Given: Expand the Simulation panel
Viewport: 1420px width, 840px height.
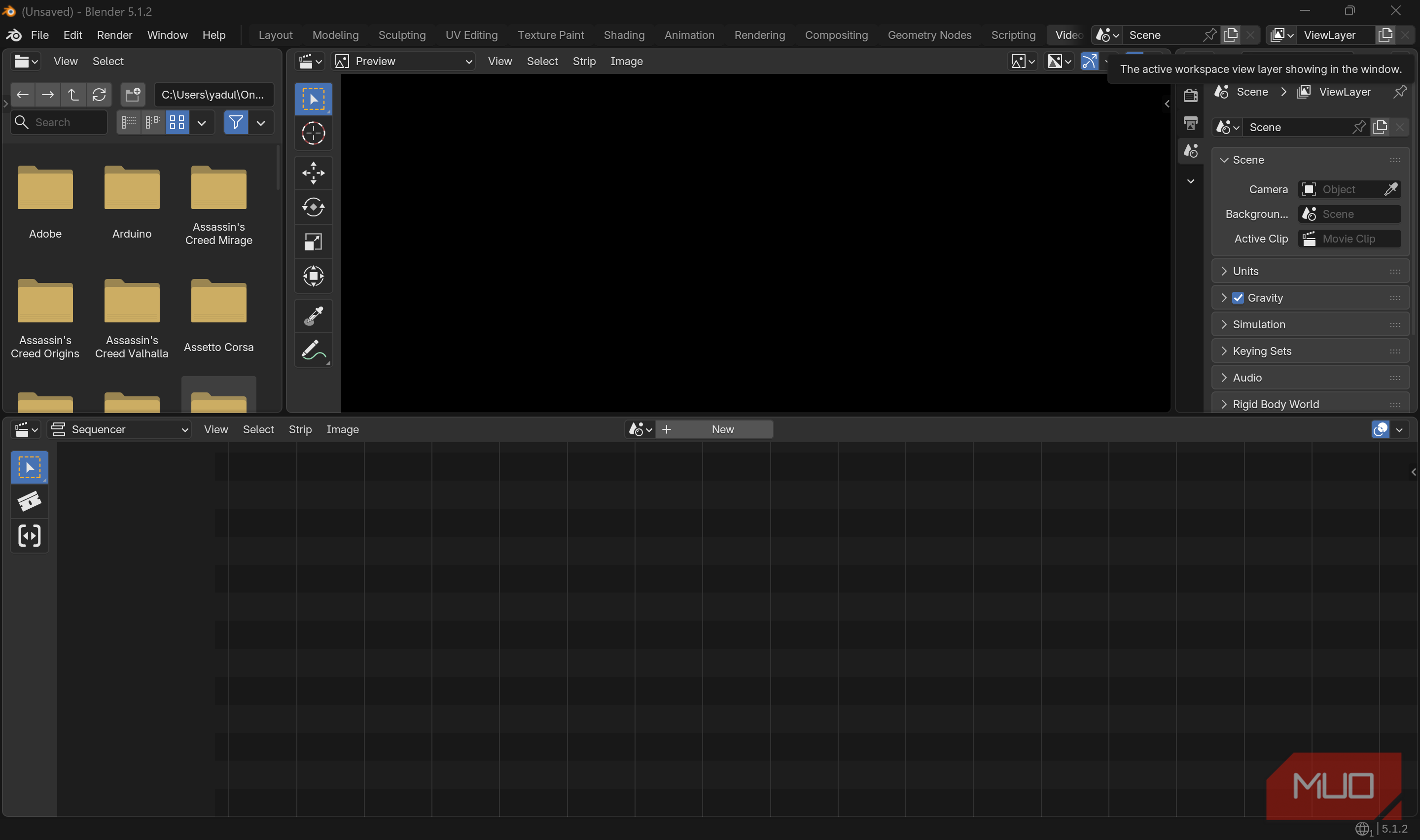Looking at the screenshot, I should (x=1310, y=324).
